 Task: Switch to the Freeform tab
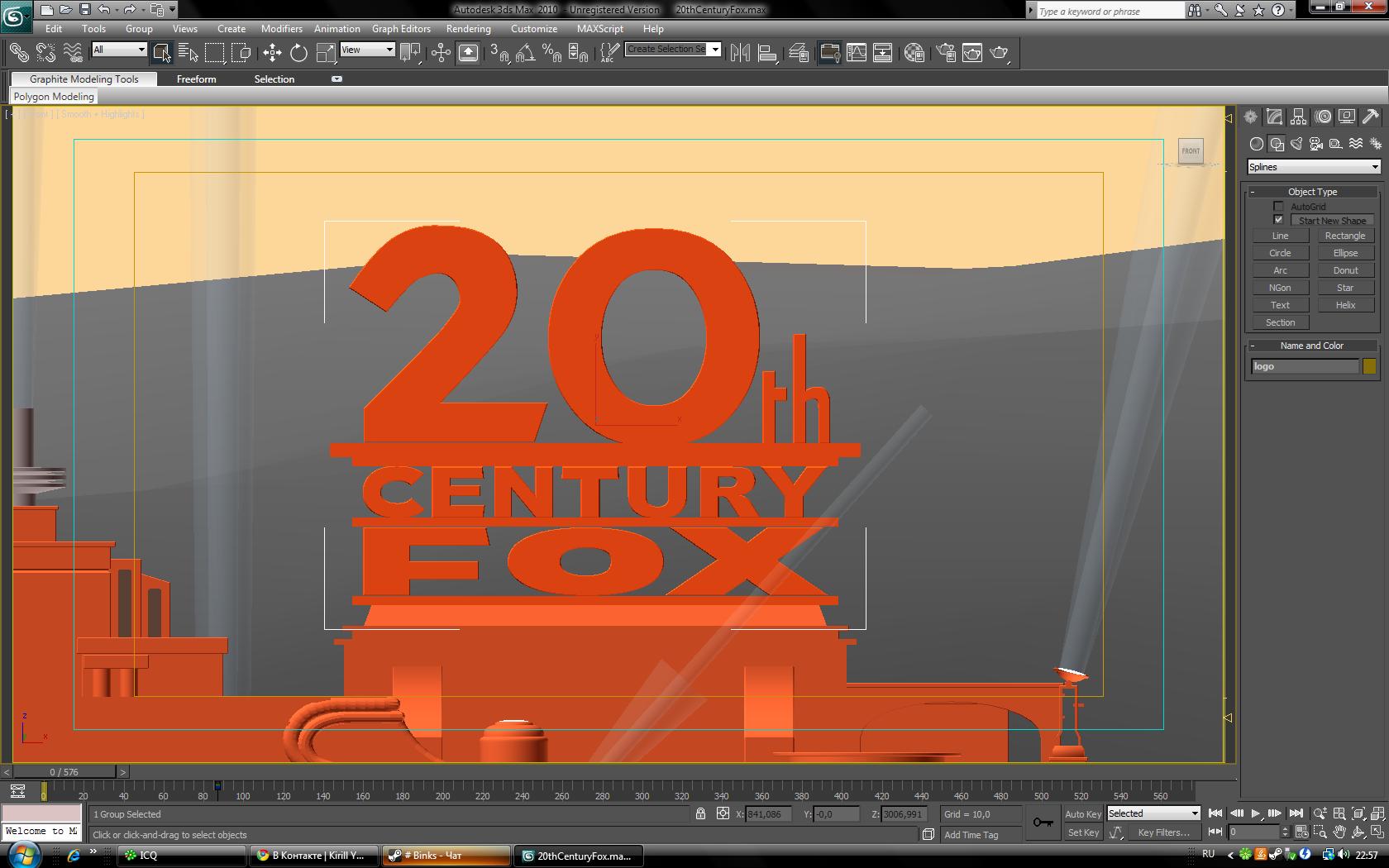(196, 79)
